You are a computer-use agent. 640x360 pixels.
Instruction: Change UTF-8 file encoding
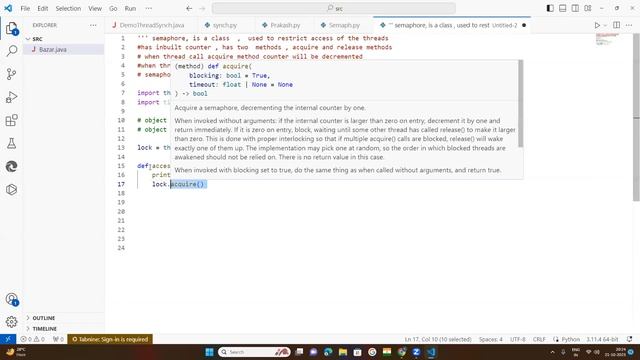point(518,339)
